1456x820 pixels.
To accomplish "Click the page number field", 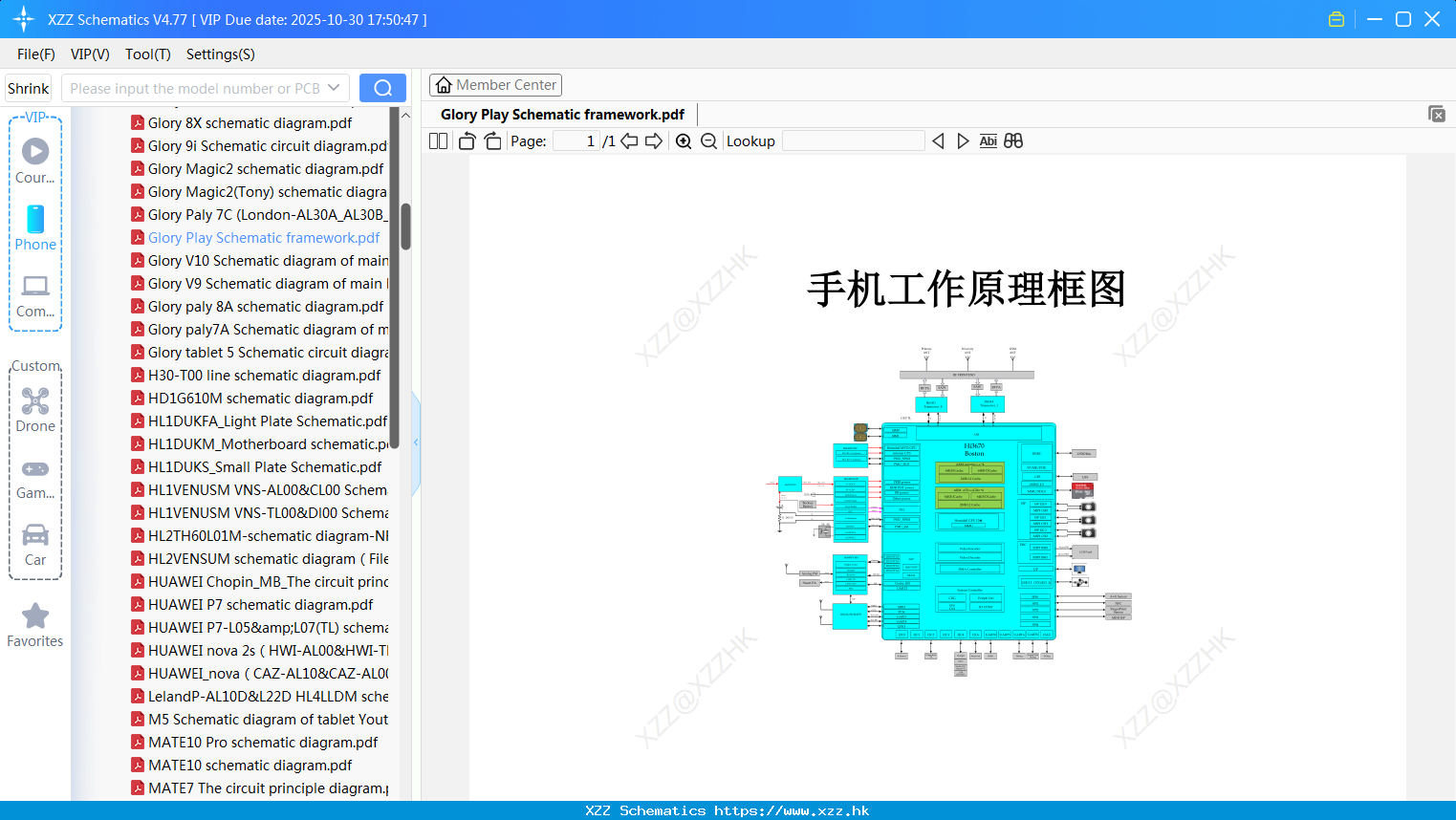I will pos(576,141).
